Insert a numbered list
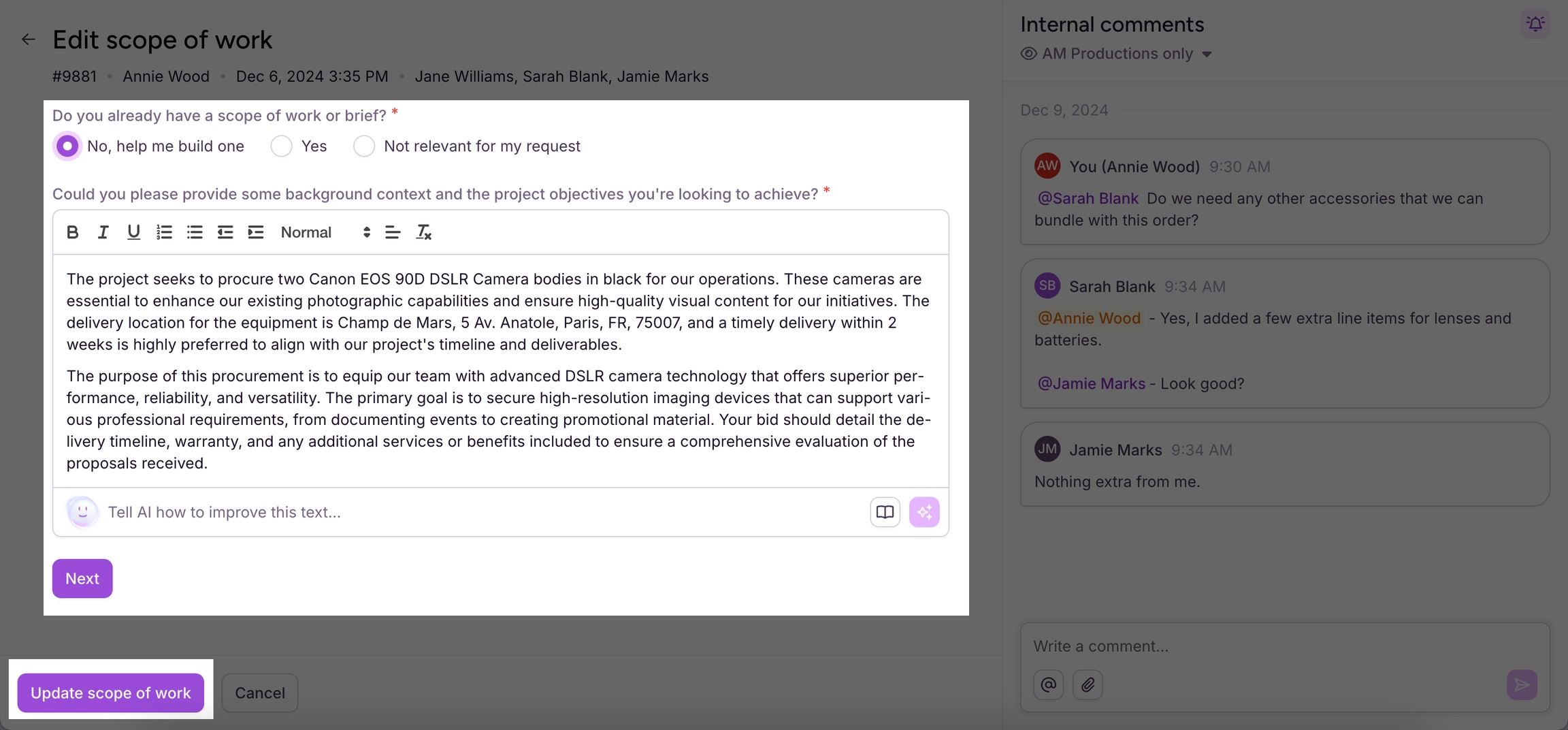 tap(164, 232)
